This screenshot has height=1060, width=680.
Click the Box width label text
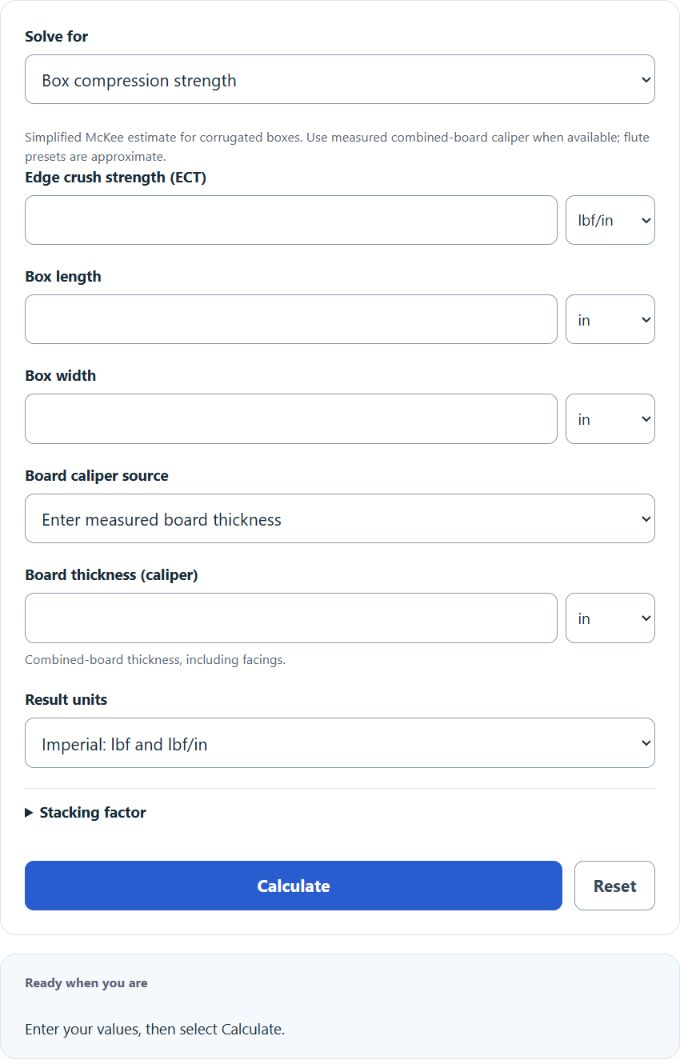click(x=60, y=376)
